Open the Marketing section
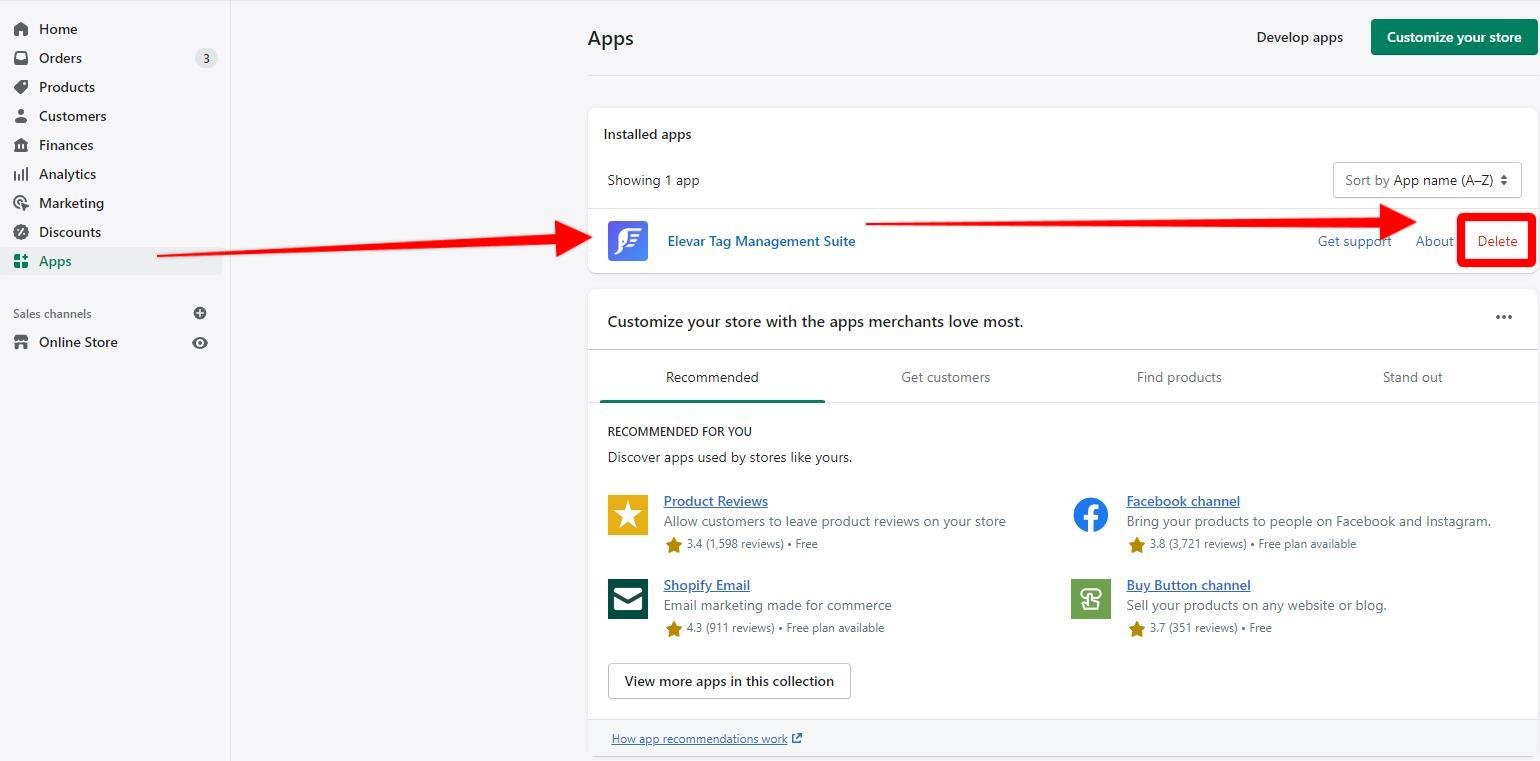The image size is (1540, 761). 71,203
